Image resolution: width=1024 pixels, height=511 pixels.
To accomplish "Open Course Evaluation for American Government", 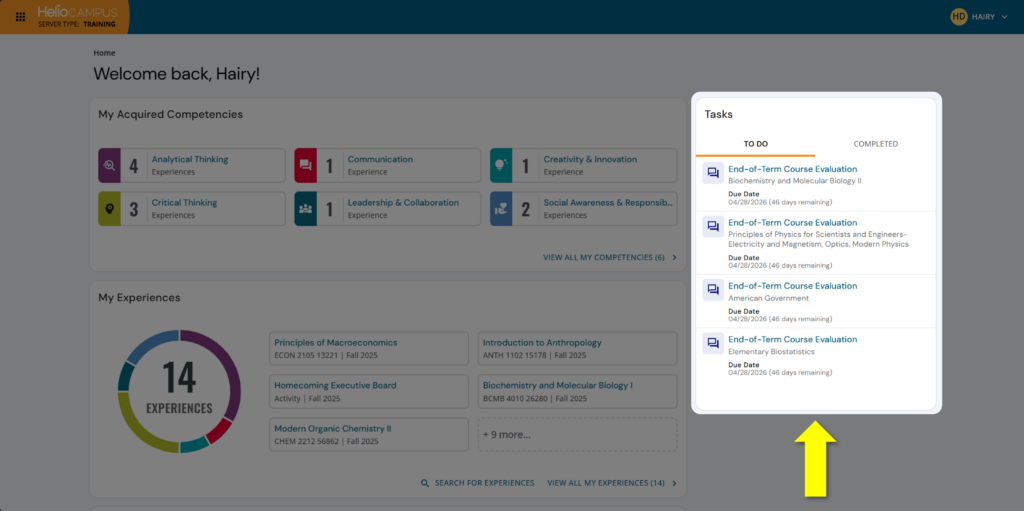I will coord(793,286).
